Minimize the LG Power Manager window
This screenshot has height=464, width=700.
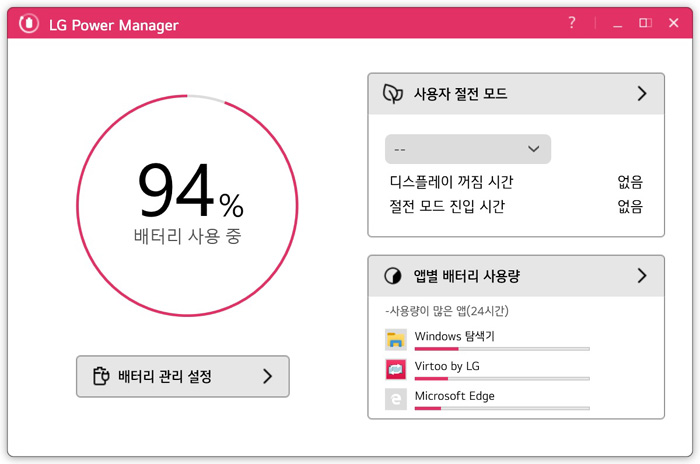(x=617, y=26)
